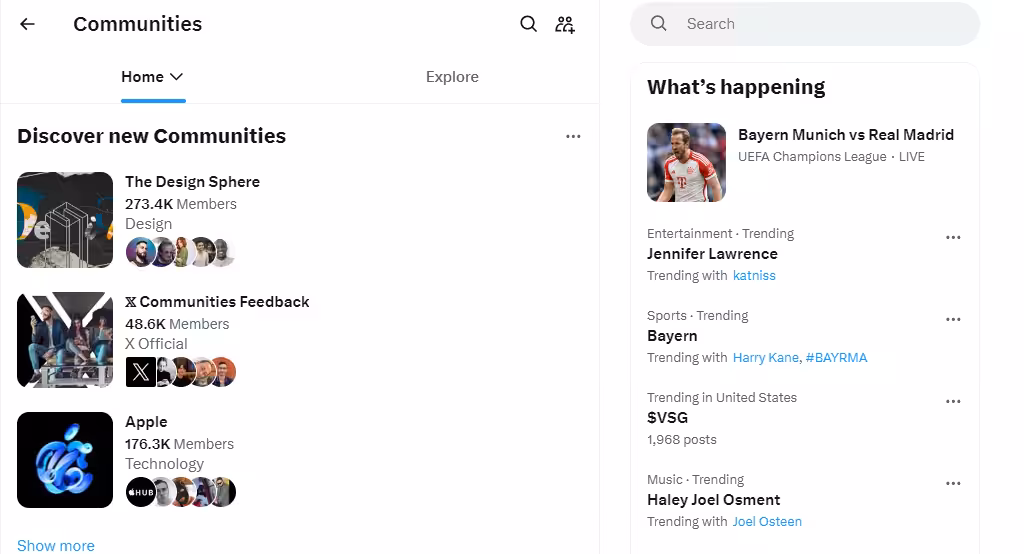Click 48.6K Members count text
1024x554 pixels.
(177, 324)
